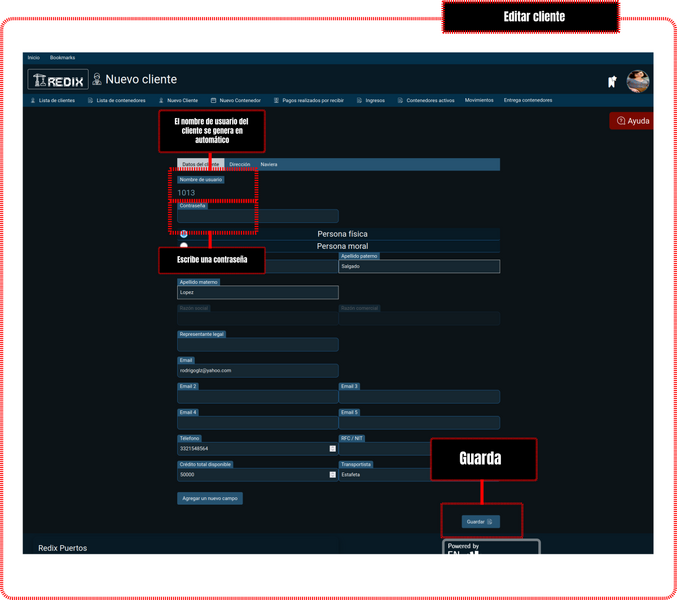Viewport: 677px width, 600px height.
Task: Switch to the Naviera tab
Action: 269,164
